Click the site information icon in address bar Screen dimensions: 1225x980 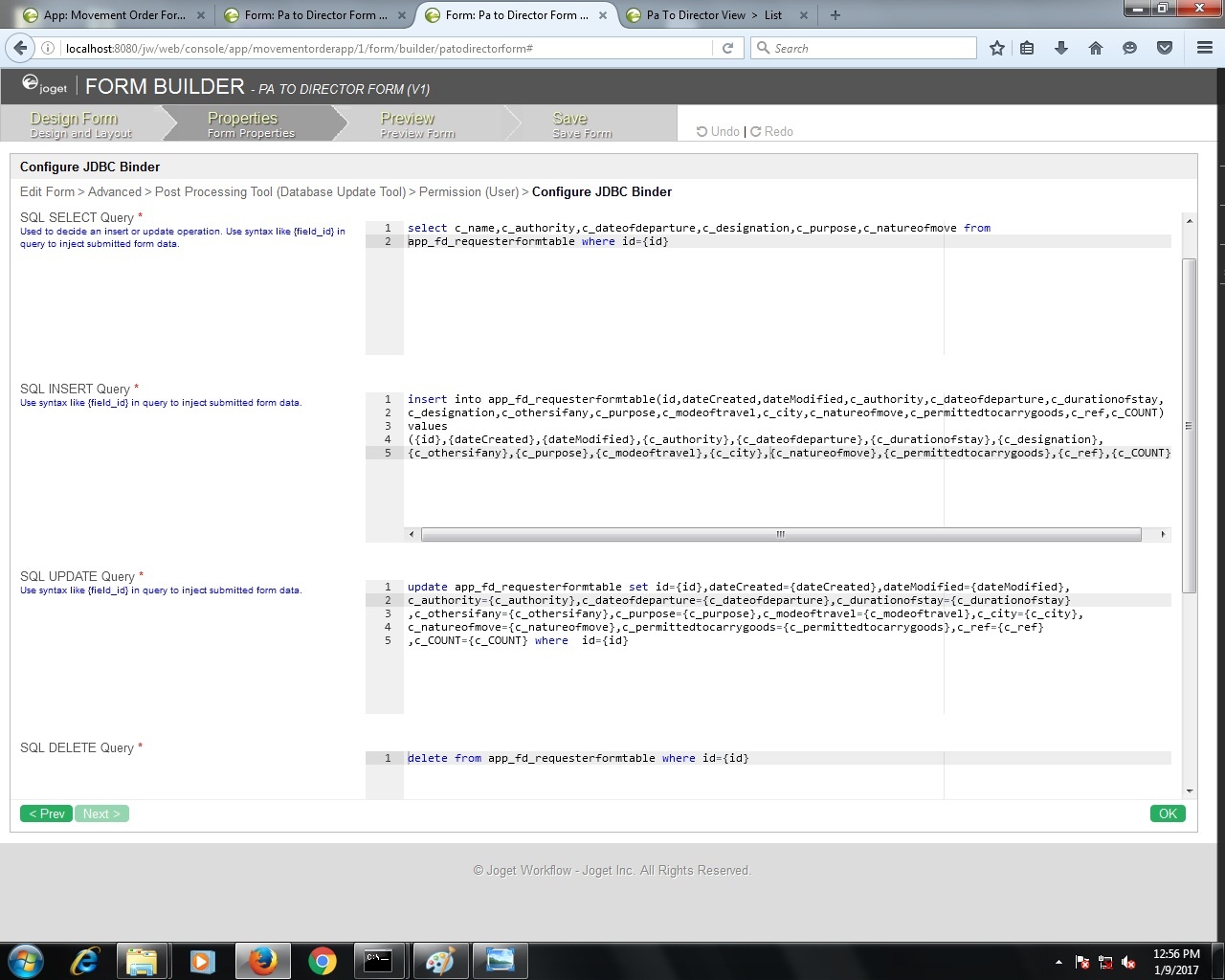point(48,48)
